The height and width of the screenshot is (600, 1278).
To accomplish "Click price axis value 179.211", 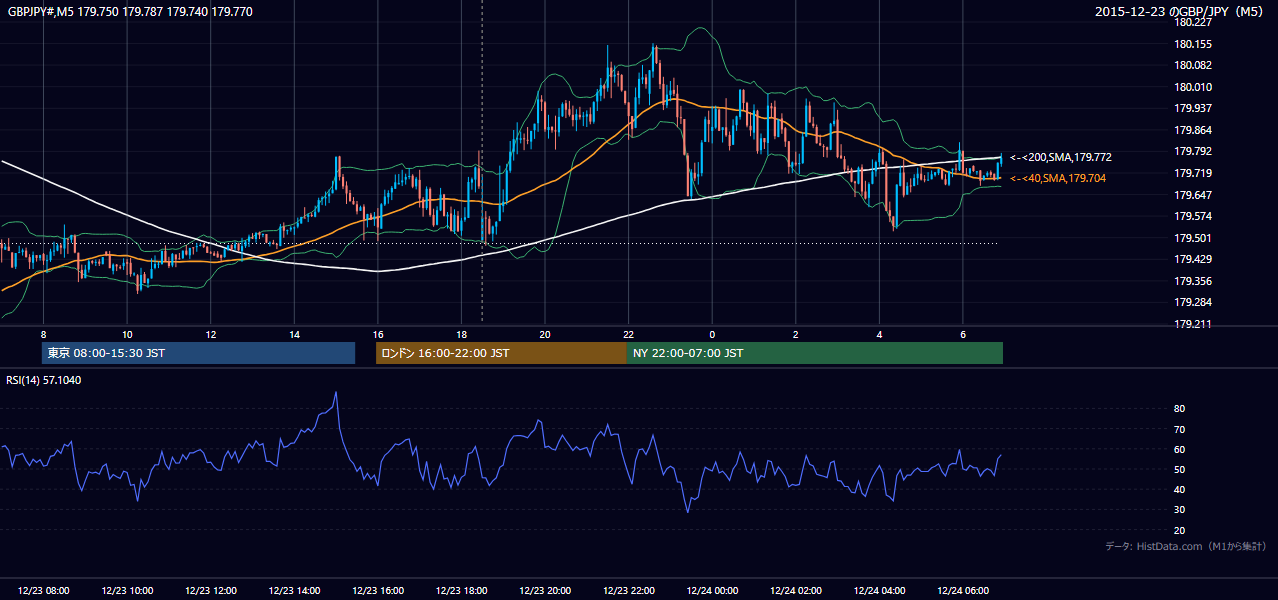I will point(1193,324).
